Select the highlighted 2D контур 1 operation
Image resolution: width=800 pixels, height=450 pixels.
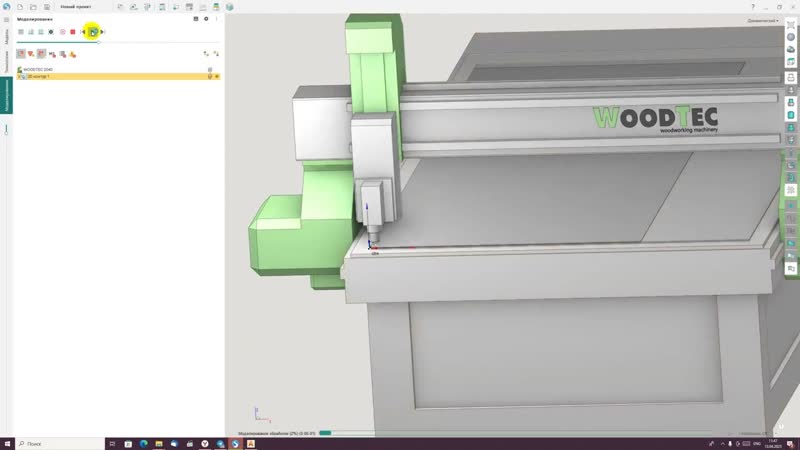pyautogui.click(x=118, y=77)
